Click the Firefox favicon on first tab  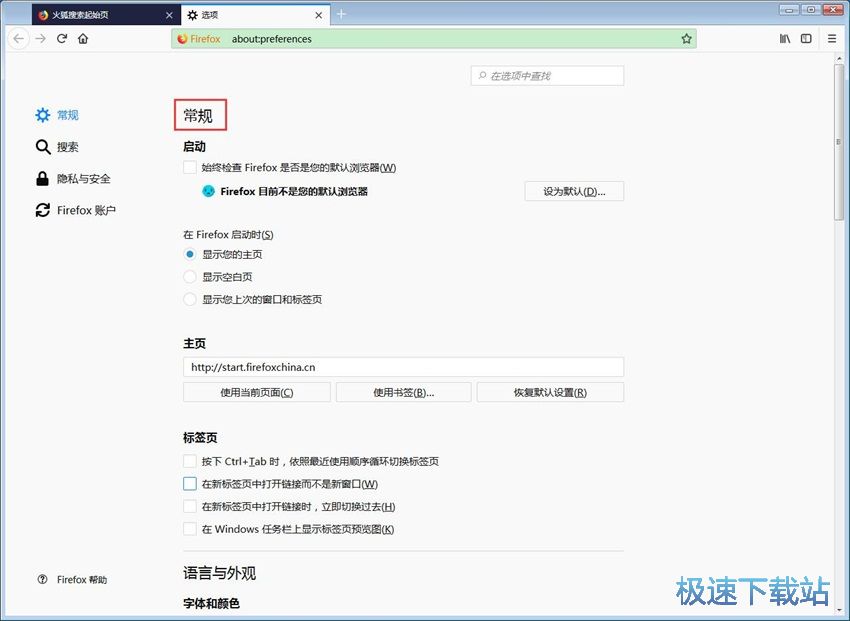(x=43, y=15)
